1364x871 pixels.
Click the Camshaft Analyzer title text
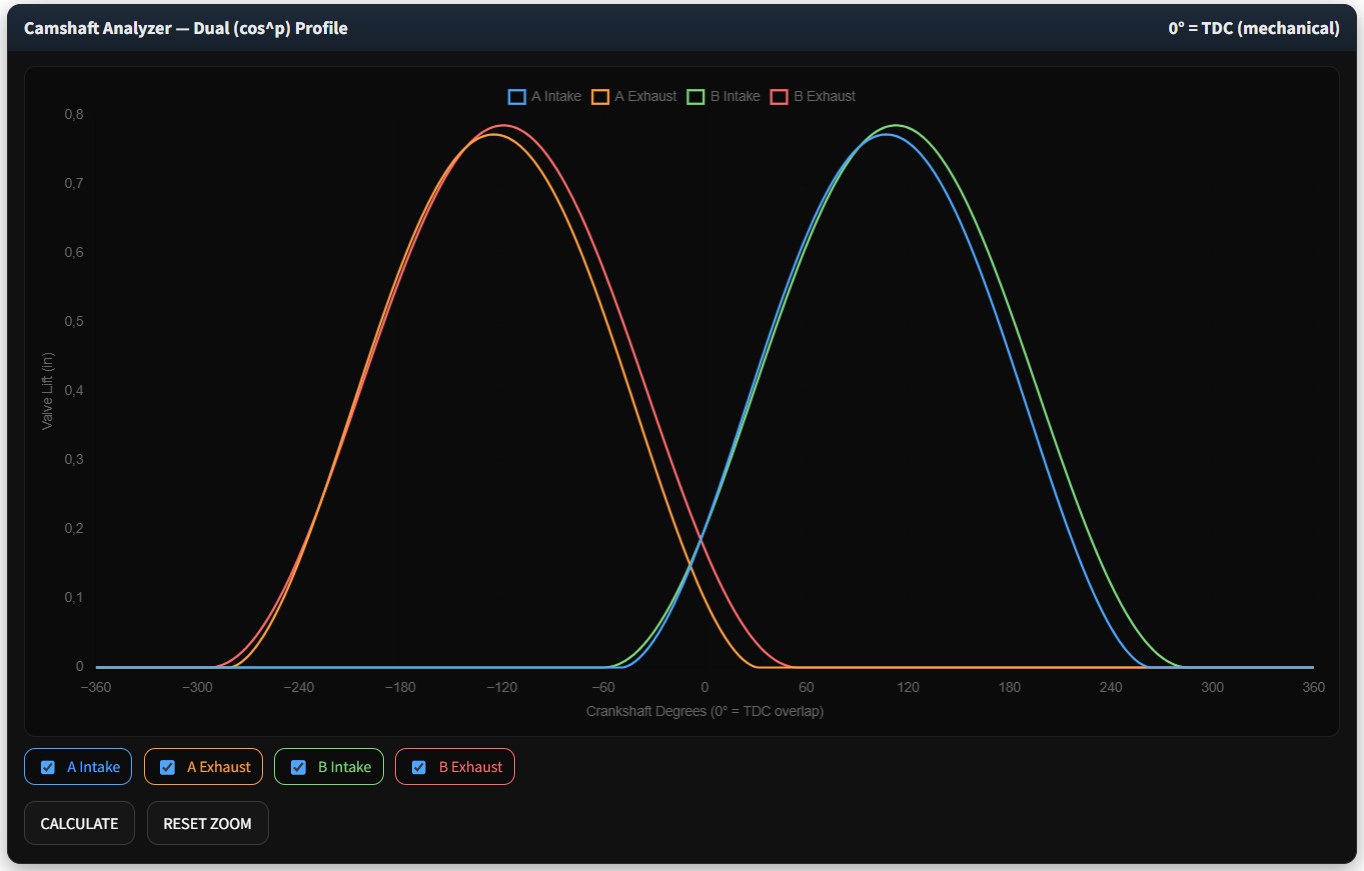(x=186, y=28)
